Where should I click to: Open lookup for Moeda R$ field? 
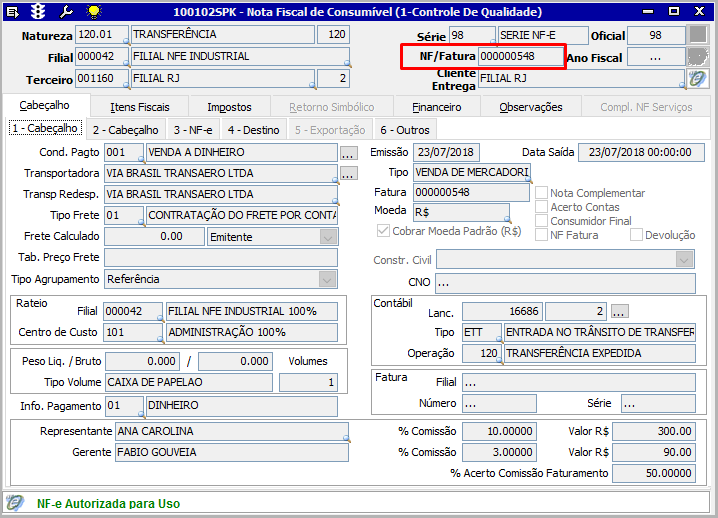pos(508,220)
